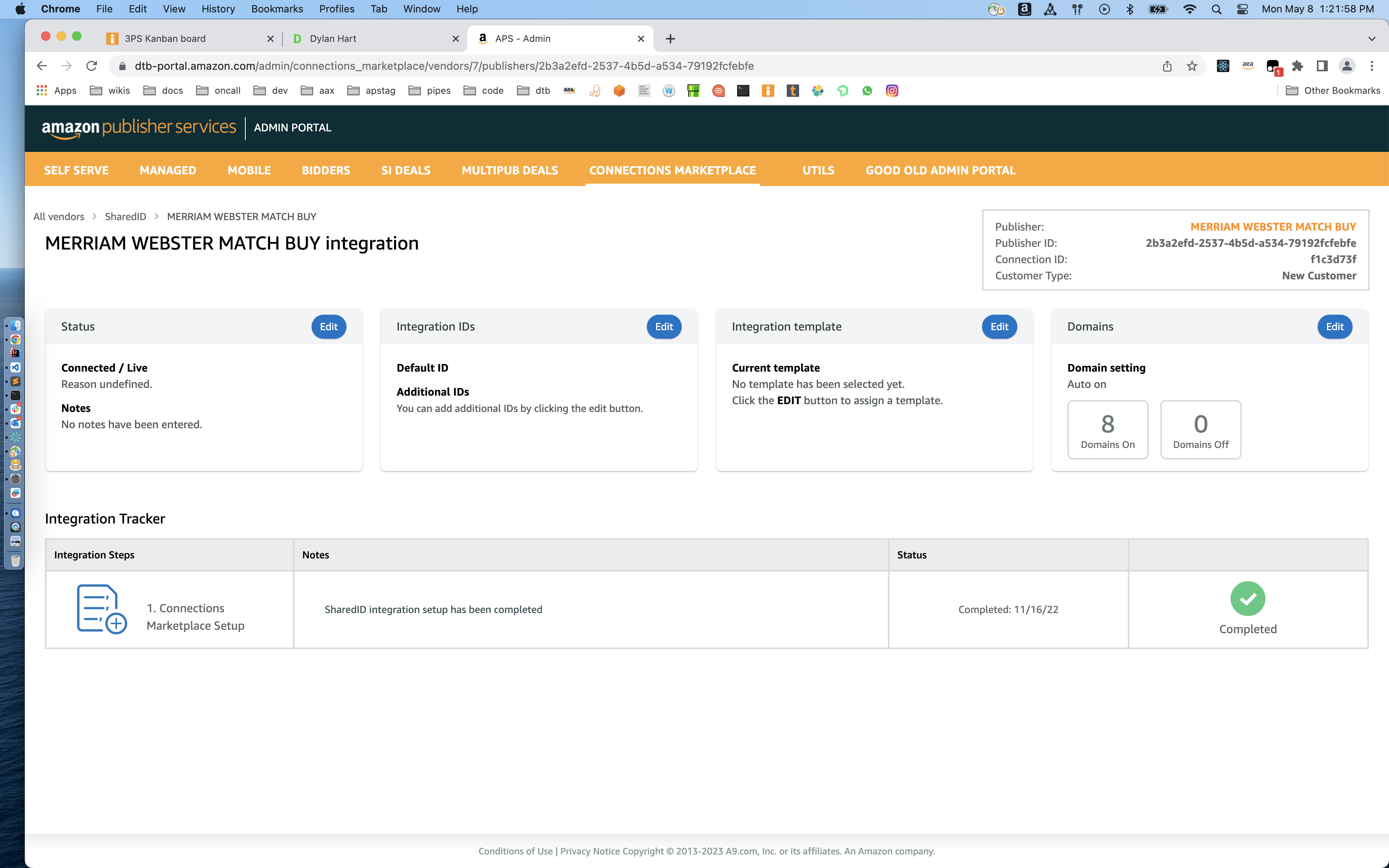Viewport: 1389px width, 868px height.
Task: Go to SharedID breadcrumb link
Action: click(125, 217)
